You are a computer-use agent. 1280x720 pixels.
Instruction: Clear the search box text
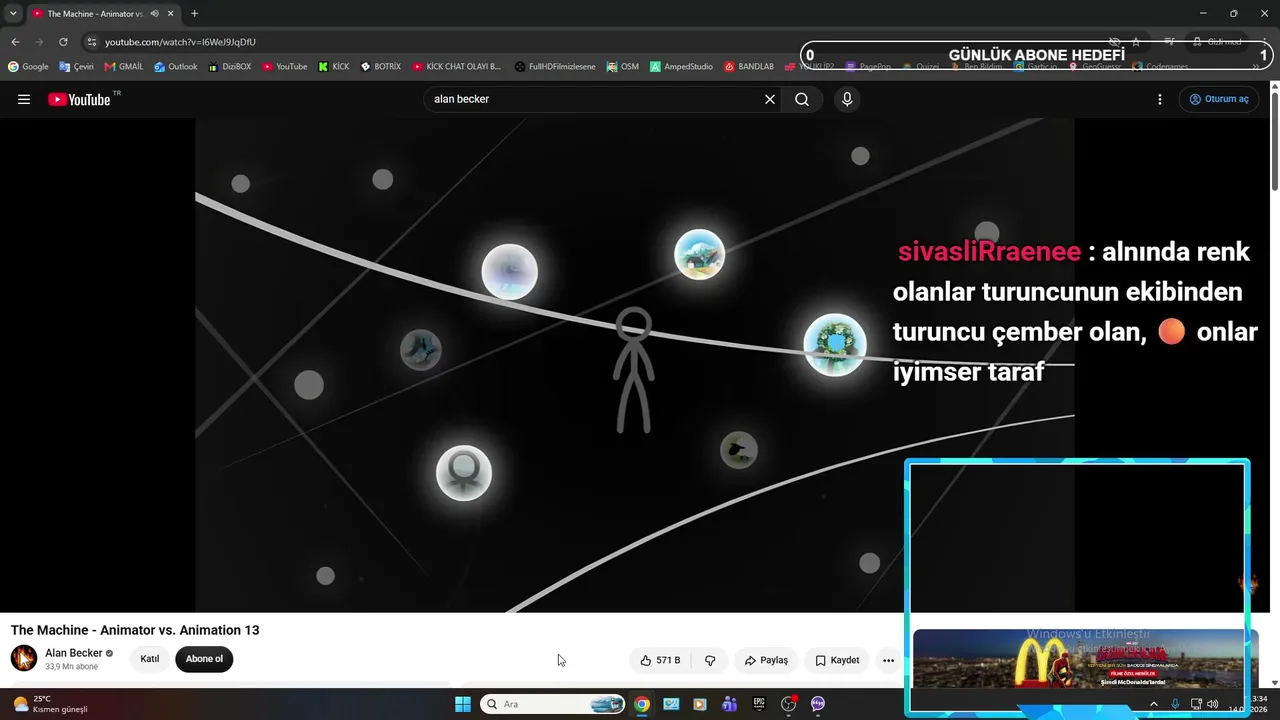770,99
